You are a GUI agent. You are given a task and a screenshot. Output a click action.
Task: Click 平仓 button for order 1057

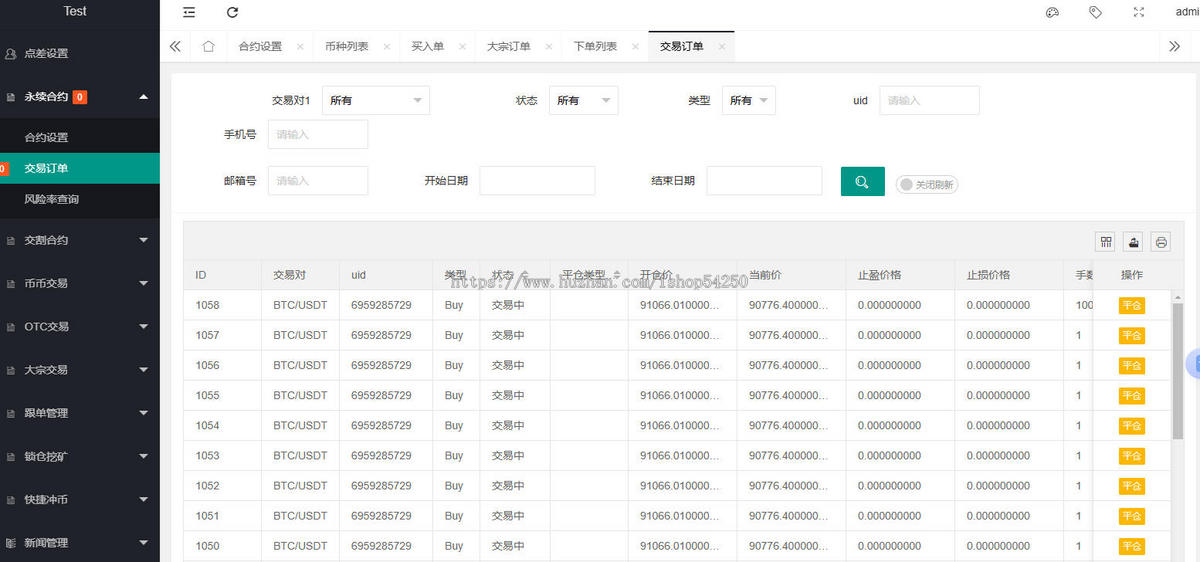click(x=1132, y=336)
